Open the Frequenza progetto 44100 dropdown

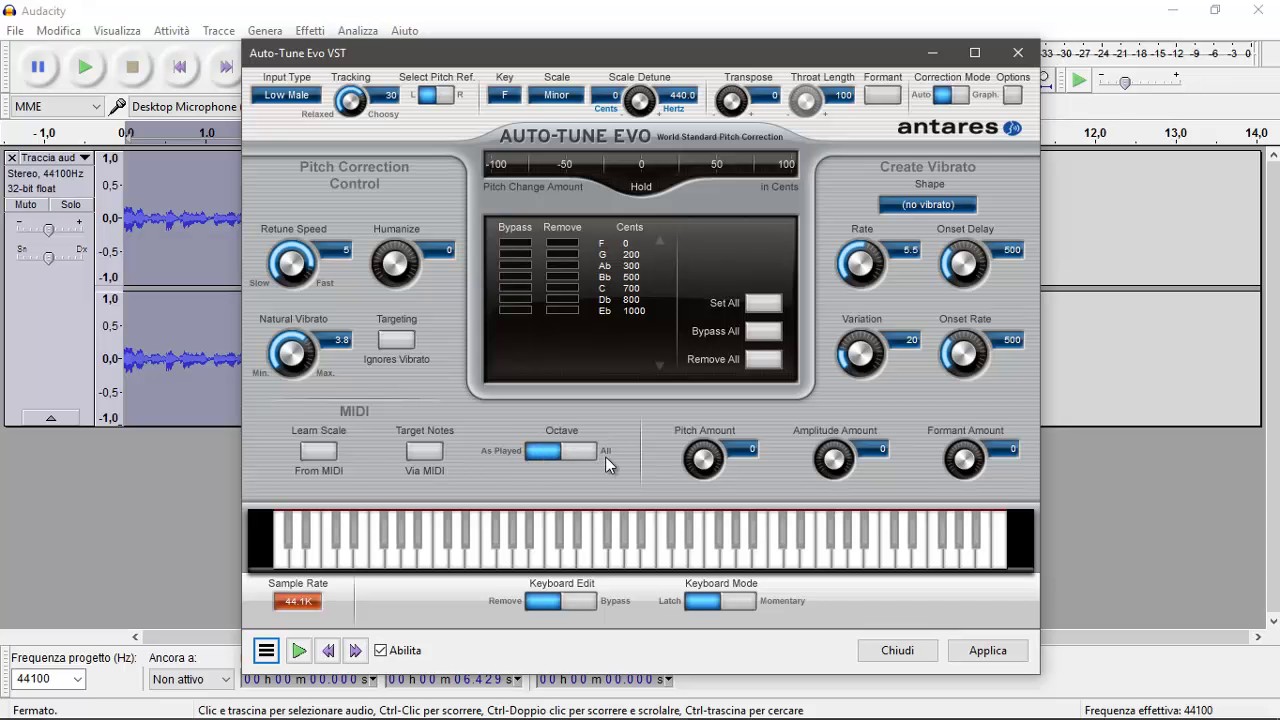coord(48,679)
